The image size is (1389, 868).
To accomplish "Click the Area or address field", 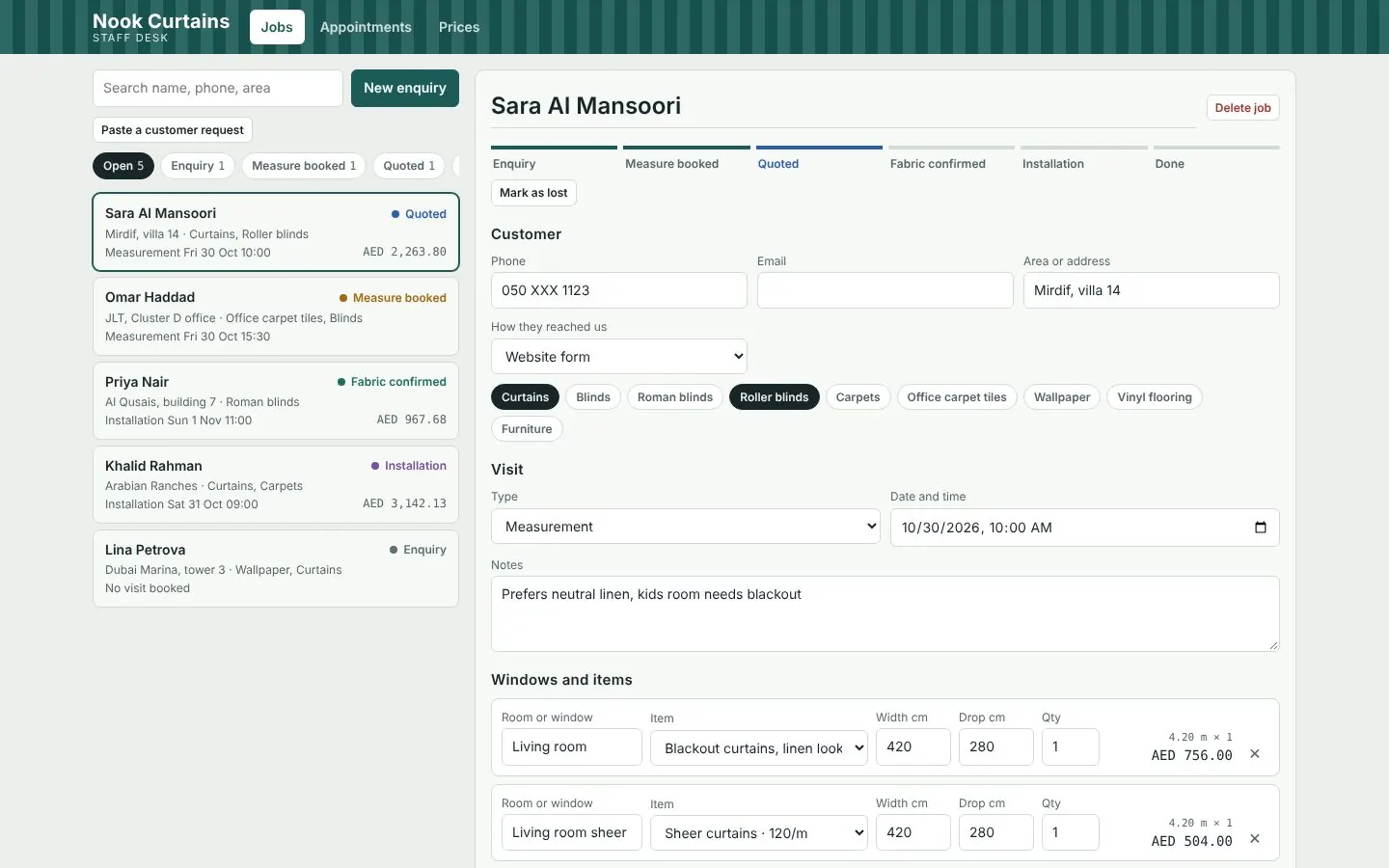I will pyautogui.click(x=1152, y=290).
